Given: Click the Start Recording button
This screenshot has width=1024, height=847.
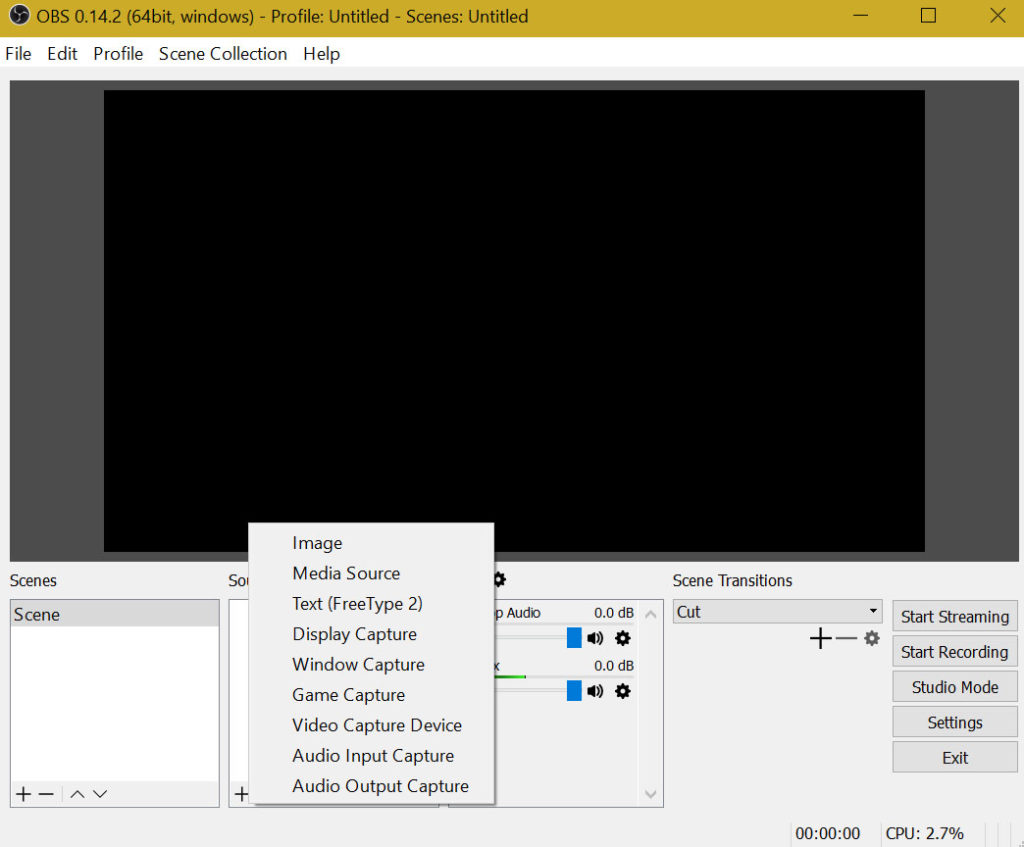Looking at the screenshot, I should tap(955, 652).
